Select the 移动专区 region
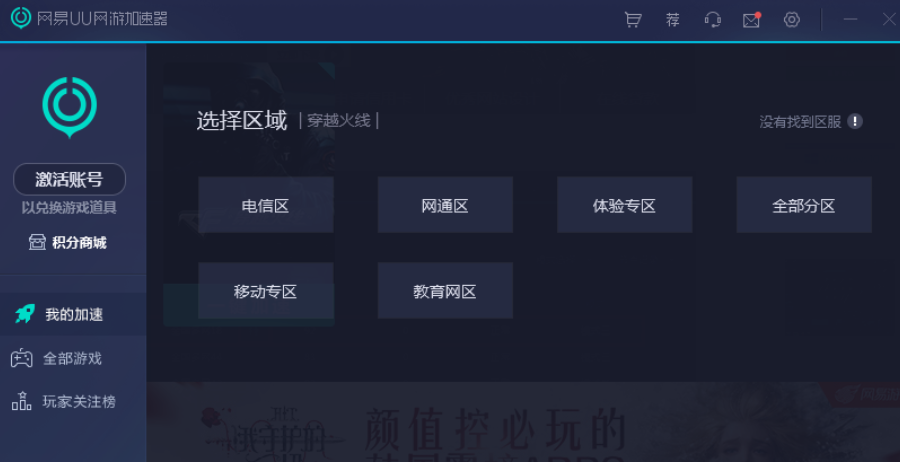 click(266, 291)
